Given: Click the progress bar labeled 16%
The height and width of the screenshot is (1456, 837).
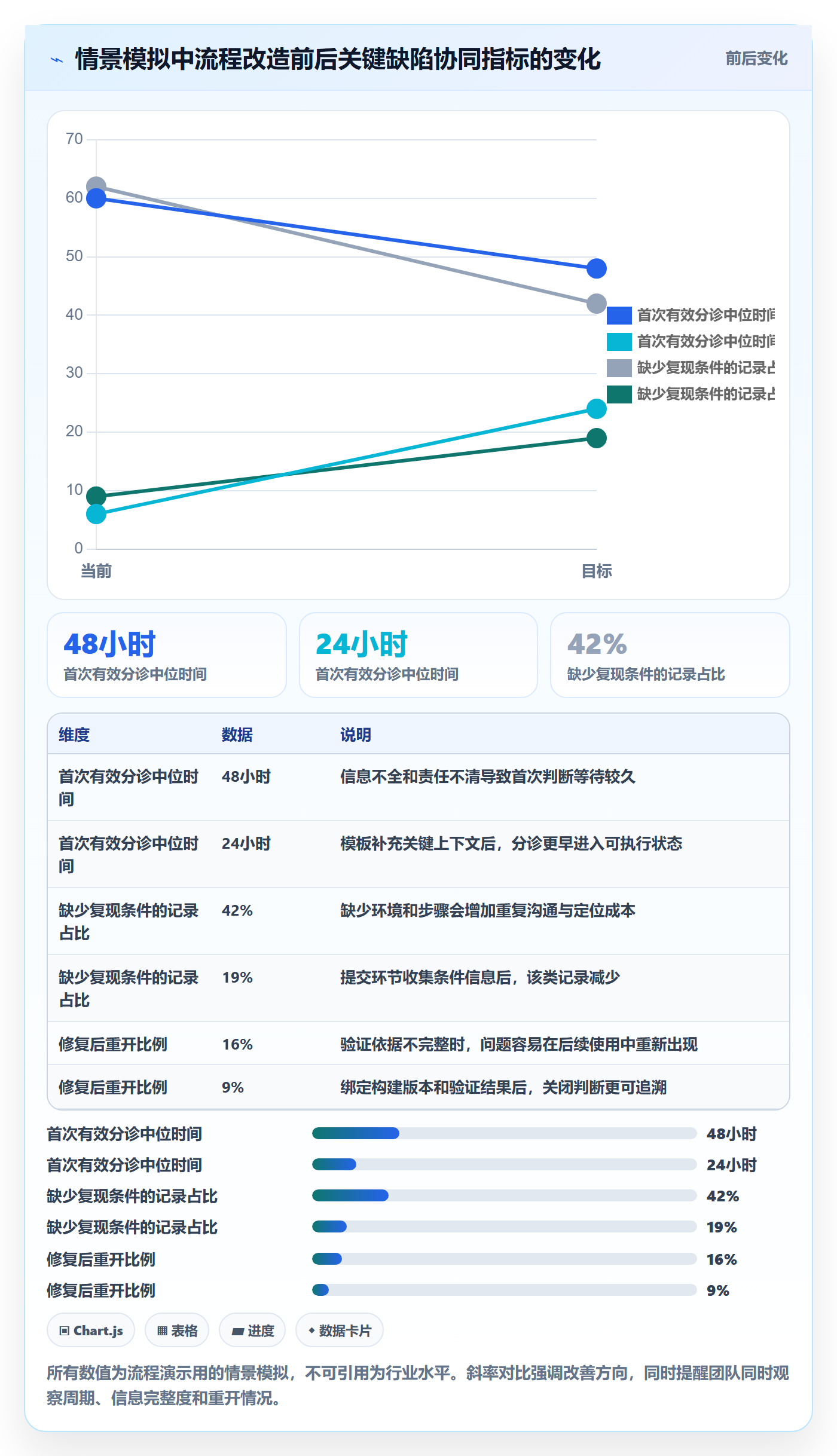Looking at the screenshot, I should click(x=504, y=1259).
